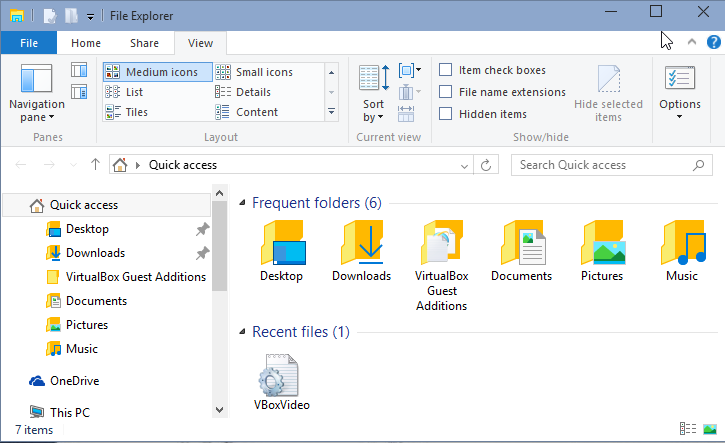Expand the address bar history dropdown
This screenshot has width=725, height=443.
click(x=461, y=165)
